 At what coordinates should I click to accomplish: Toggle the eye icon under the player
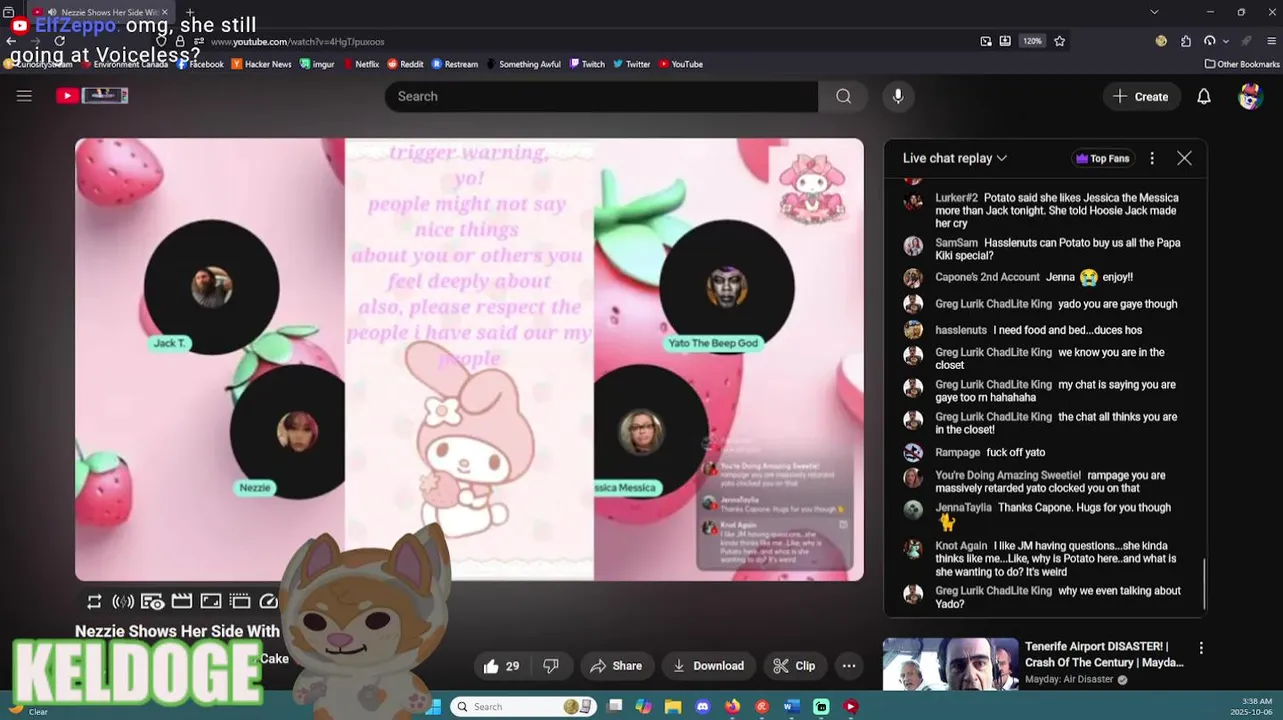tap(152, 601)
